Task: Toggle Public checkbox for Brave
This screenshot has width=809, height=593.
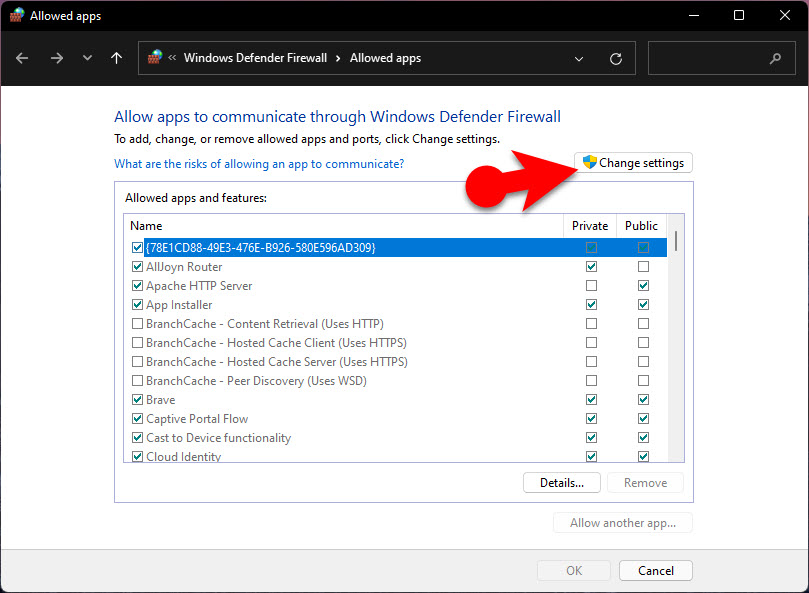Action: point(643,399)
